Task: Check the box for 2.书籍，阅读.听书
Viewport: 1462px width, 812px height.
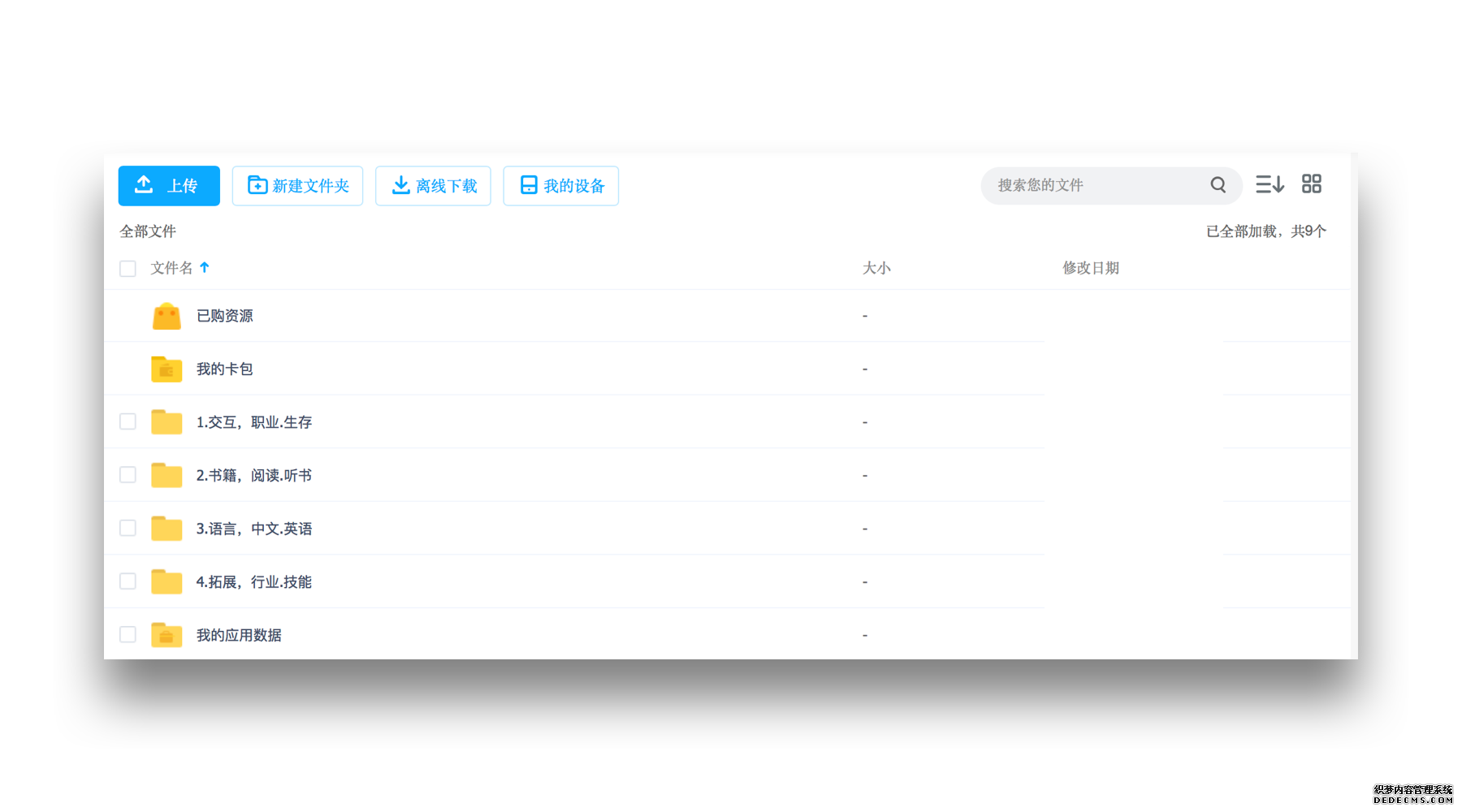Action: click(x=128, y=474)
